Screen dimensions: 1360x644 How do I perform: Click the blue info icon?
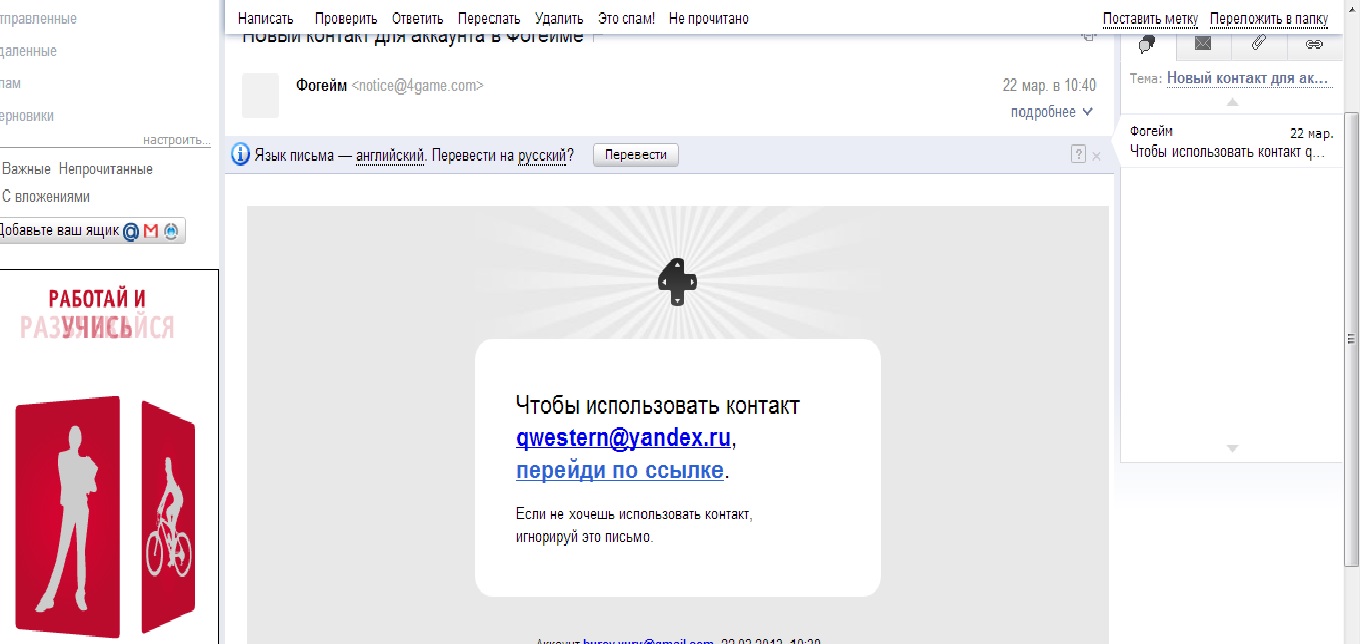(240, 155)
